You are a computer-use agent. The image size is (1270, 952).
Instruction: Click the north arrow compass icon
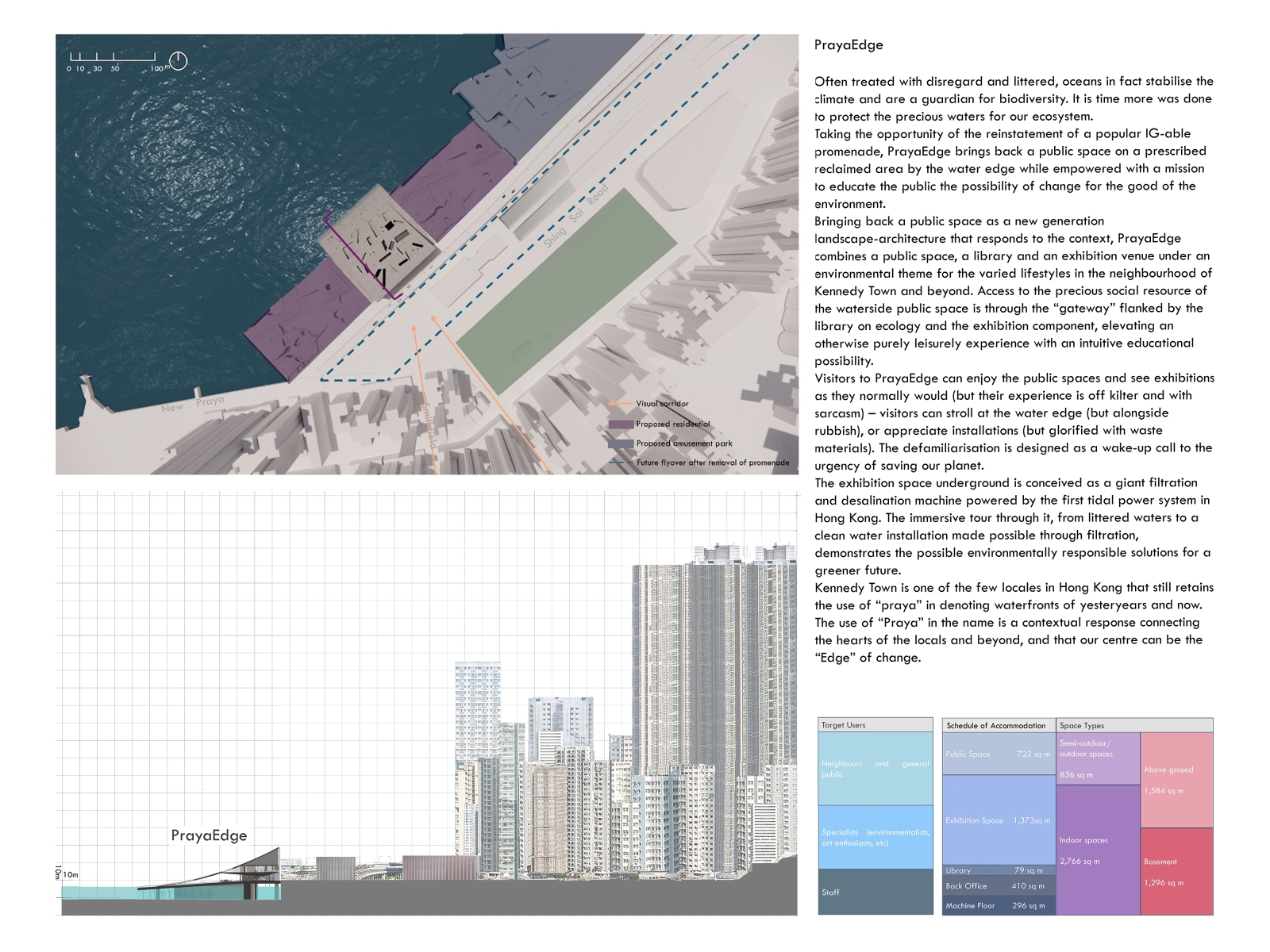[179, 60]
